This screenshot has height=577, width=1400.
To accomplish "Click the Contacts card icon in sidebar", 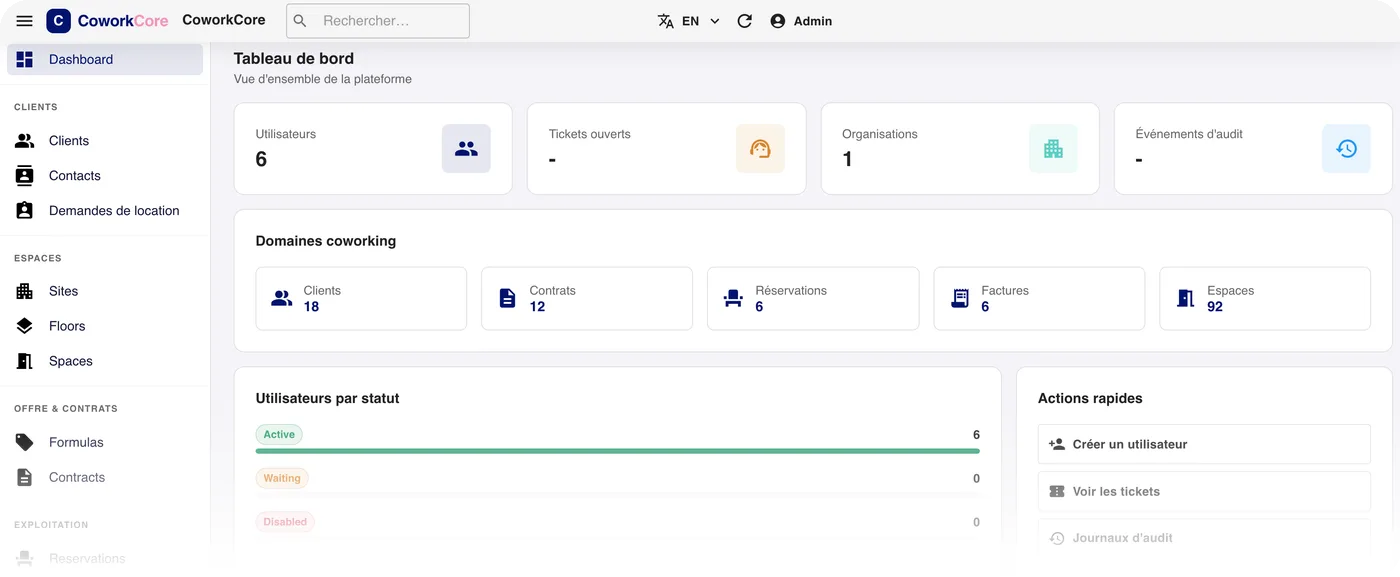I will coord(25,176).
